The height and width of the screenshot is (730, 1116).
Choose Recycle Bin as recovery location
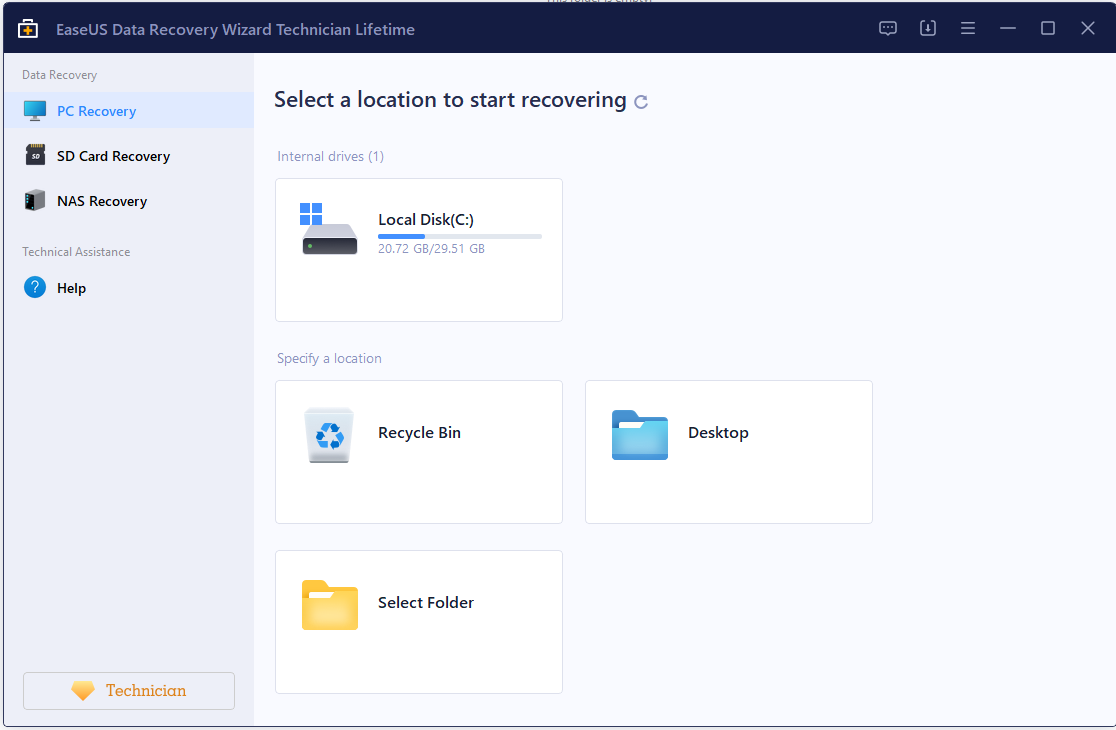click(418, 452)
